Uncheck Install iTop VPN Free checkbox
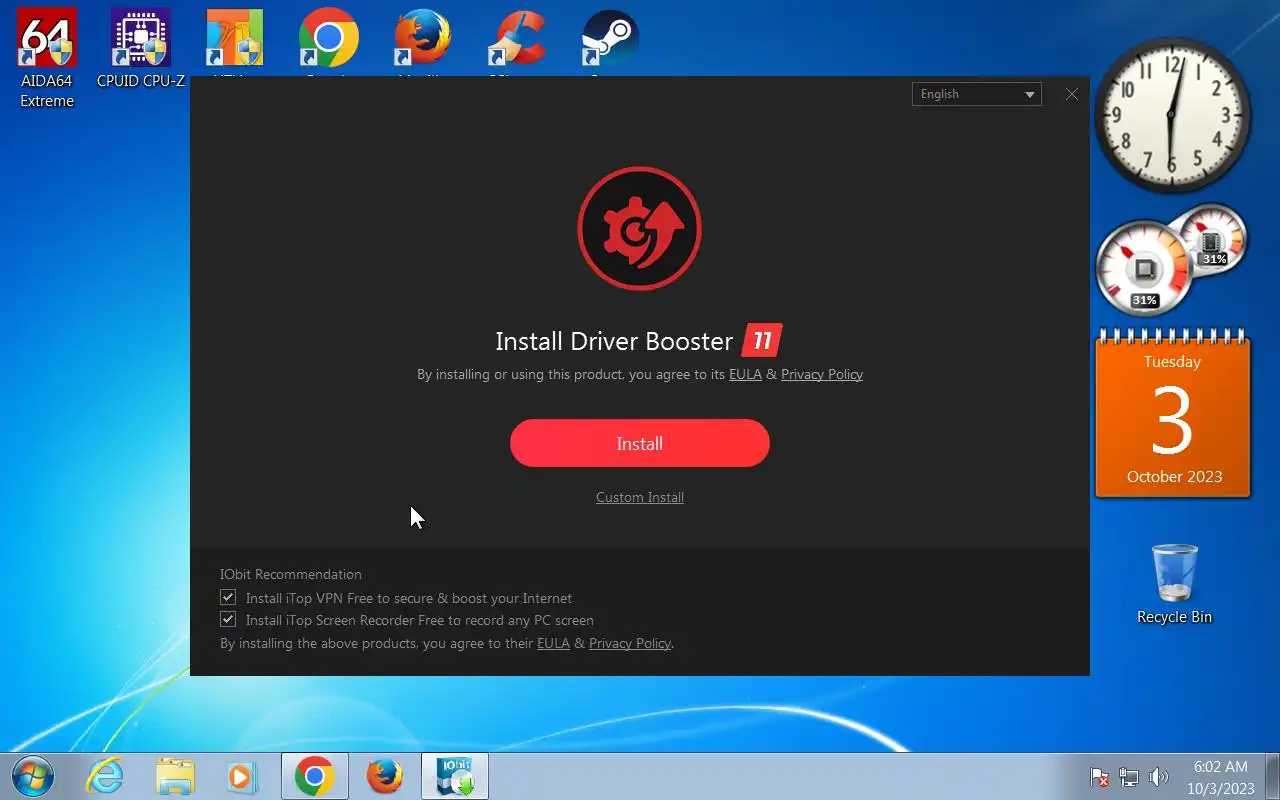Screen dimensions: 1280x800 click(228, 597)
